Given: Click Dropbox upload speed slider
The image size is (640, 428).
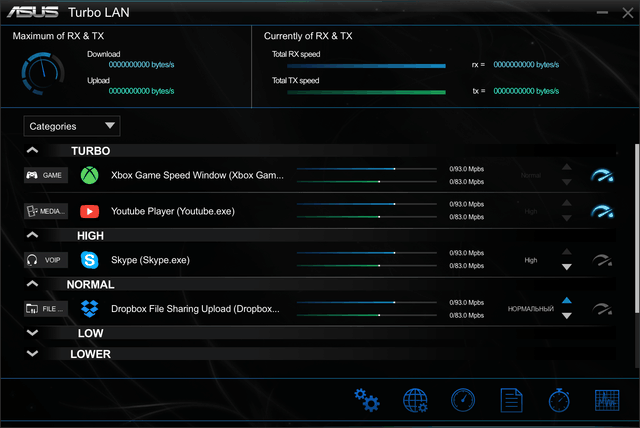Looking at the screenshot, I should [x=367, y=315].
